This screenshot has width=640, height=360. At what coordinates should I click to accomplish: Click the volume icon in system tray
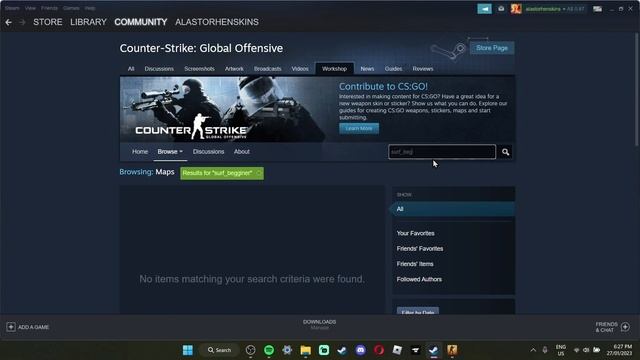pos(586,350)
